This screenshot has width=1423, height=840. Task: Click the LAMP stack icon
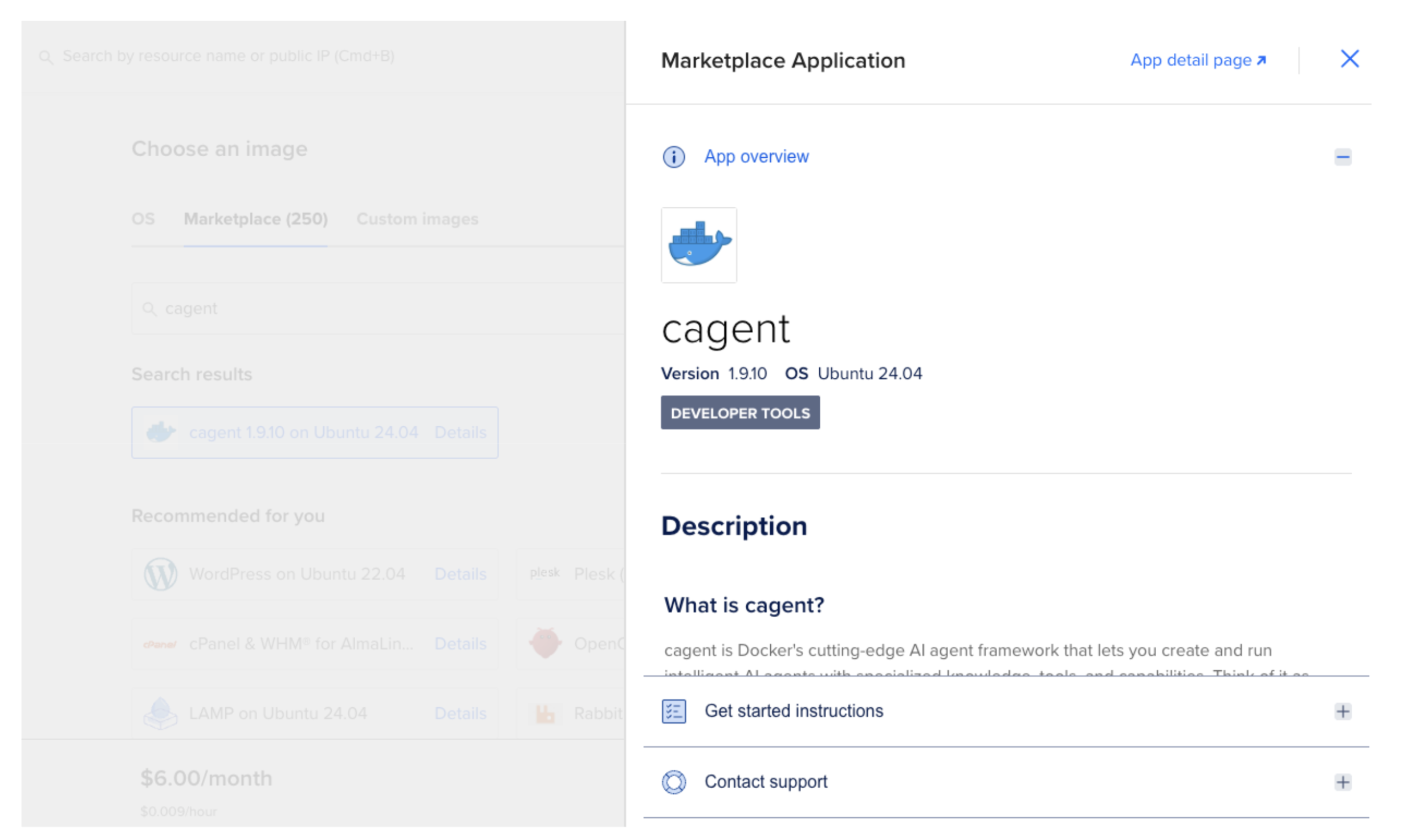pyautogui.click(x=161, y=713)
